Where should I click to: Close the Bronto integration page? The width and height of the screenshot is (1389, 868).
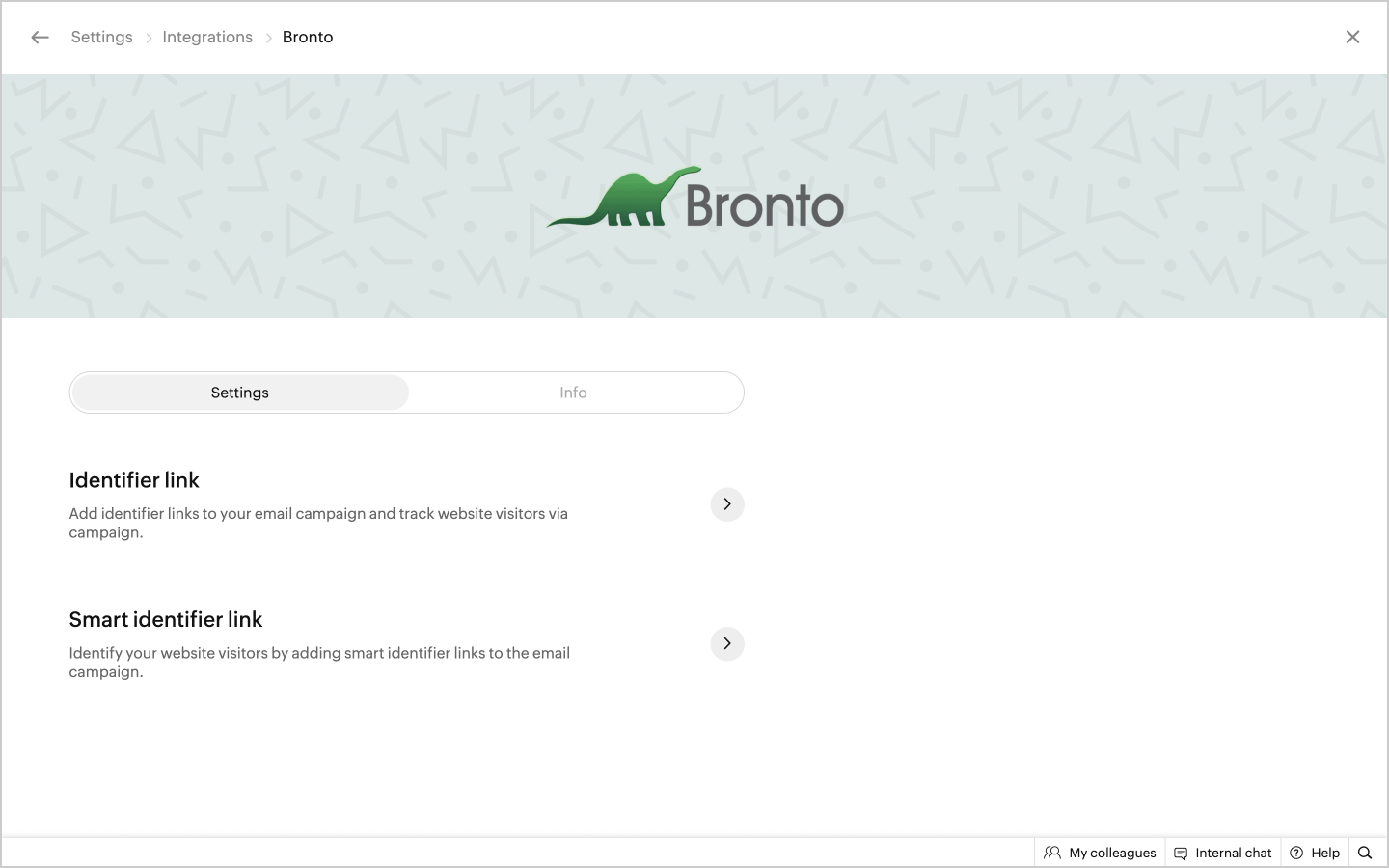(x=1352, y=37)
